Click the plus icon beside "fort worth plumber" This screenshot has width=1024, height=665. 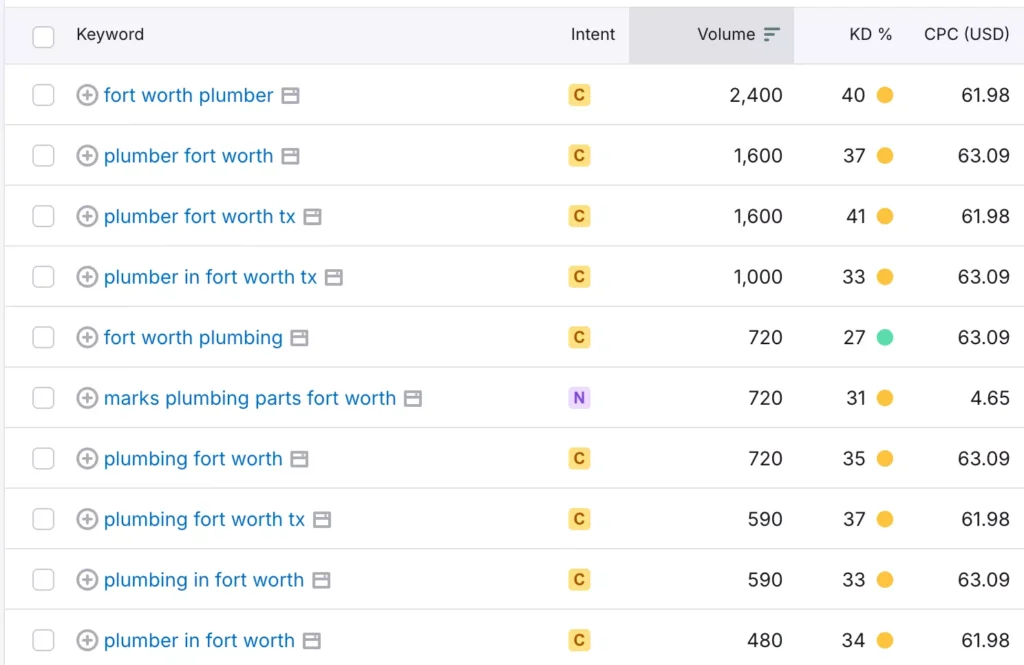(87, 95)
